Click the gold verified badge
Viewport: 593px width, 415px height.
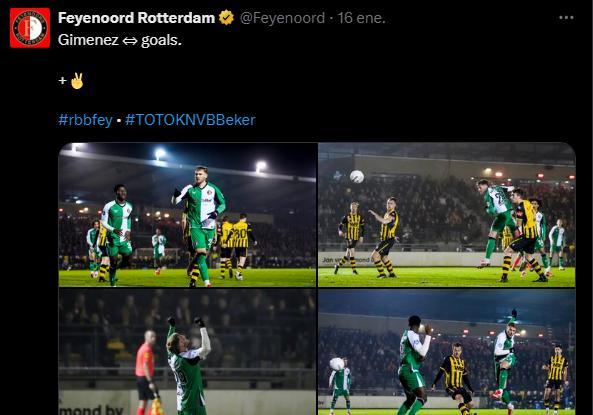[227, 18]
